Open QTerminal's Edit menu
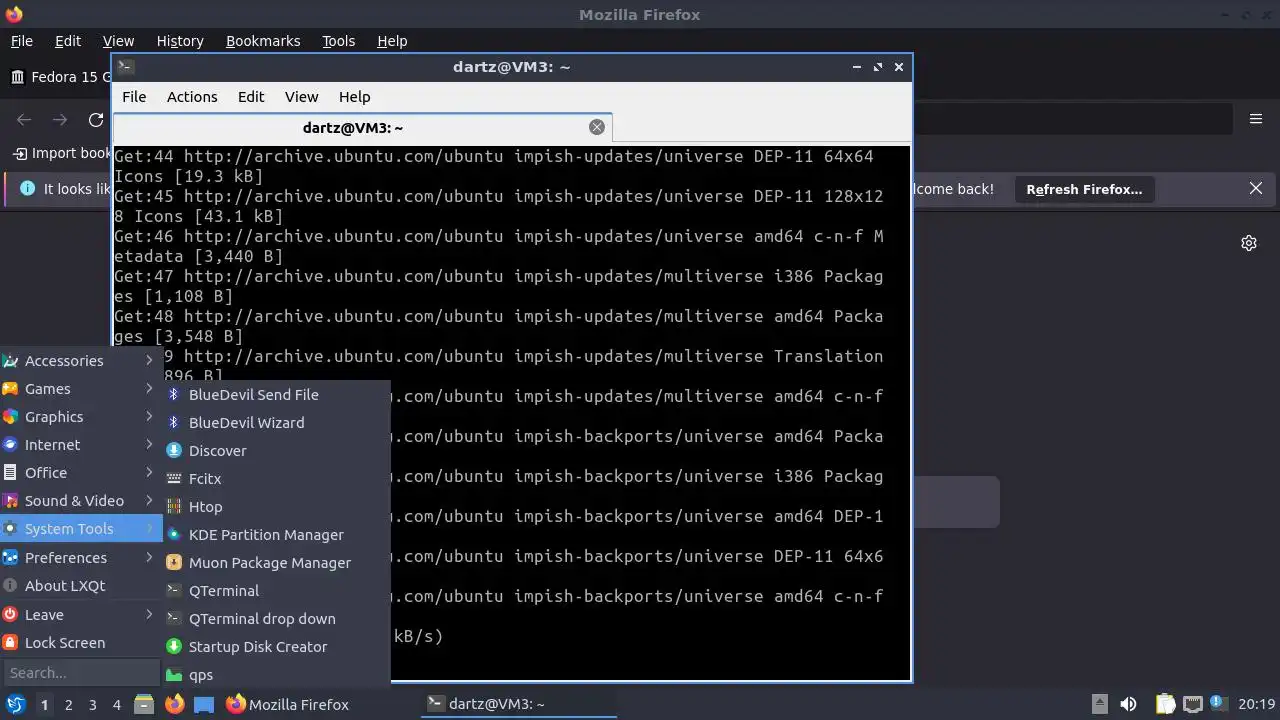The height and width of the screenshot is (720, 1280). (x=251, y=97)
